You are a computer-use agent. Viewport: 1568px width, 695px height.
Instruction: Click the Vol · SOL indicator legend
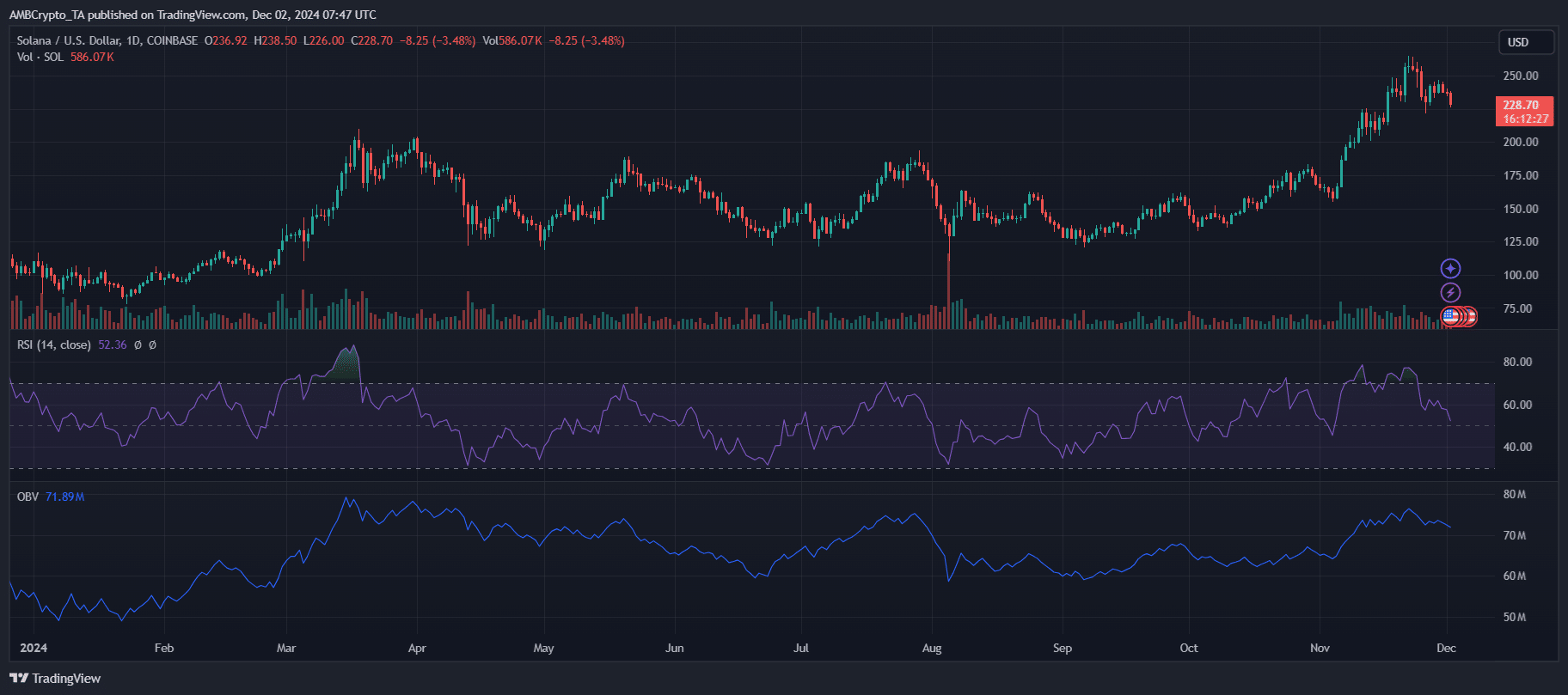40,57
